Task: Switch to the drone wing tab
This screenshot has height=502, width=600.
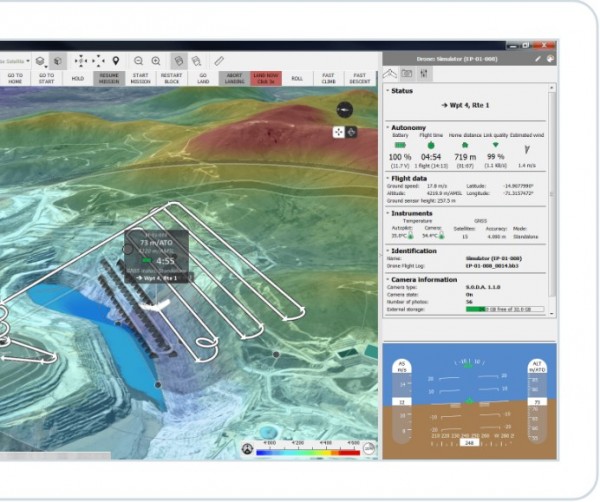Action: (x=390, y=73)
